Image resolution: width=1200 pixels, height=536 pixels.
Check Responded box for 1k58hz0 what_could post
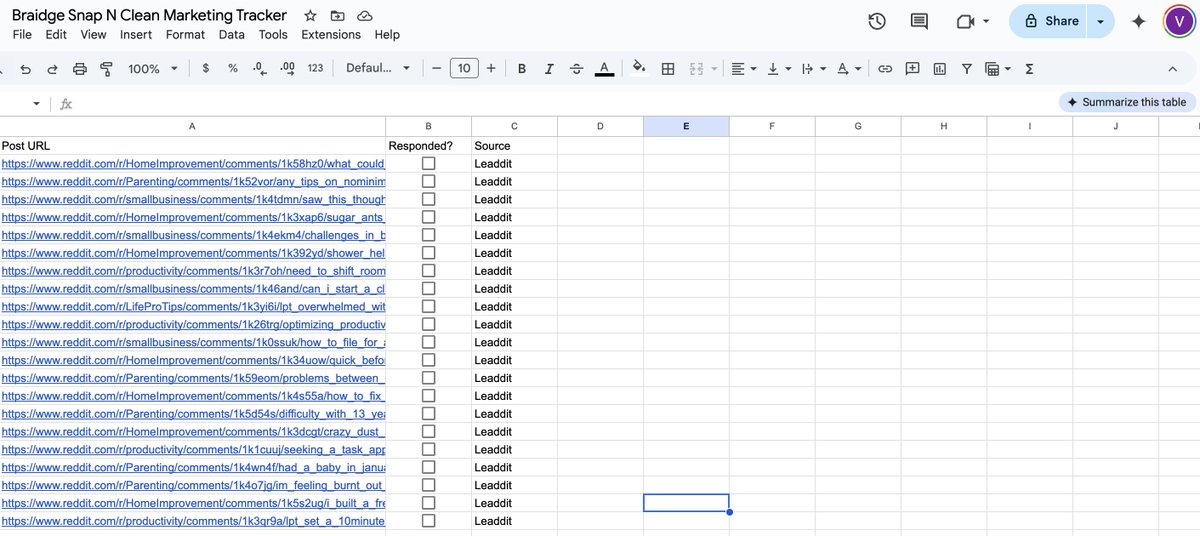pos(428,163)
